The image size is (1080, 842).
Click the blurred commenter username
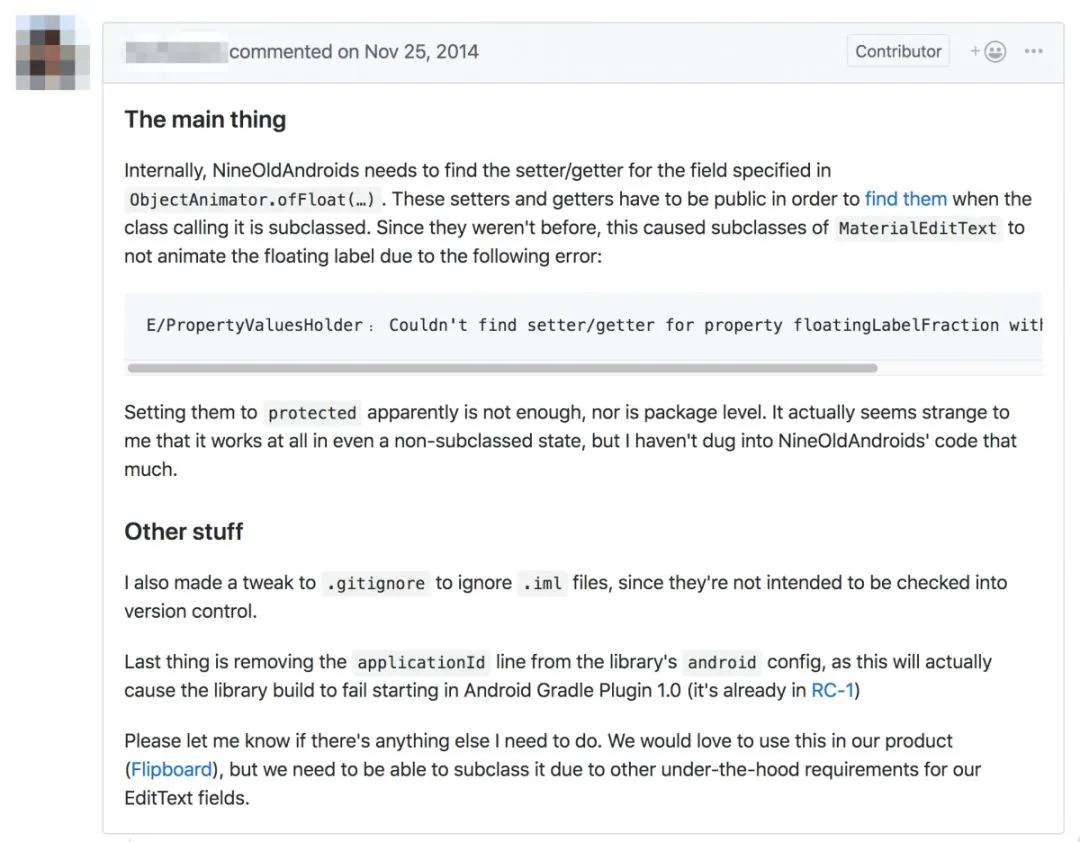[x=176, y=52]
